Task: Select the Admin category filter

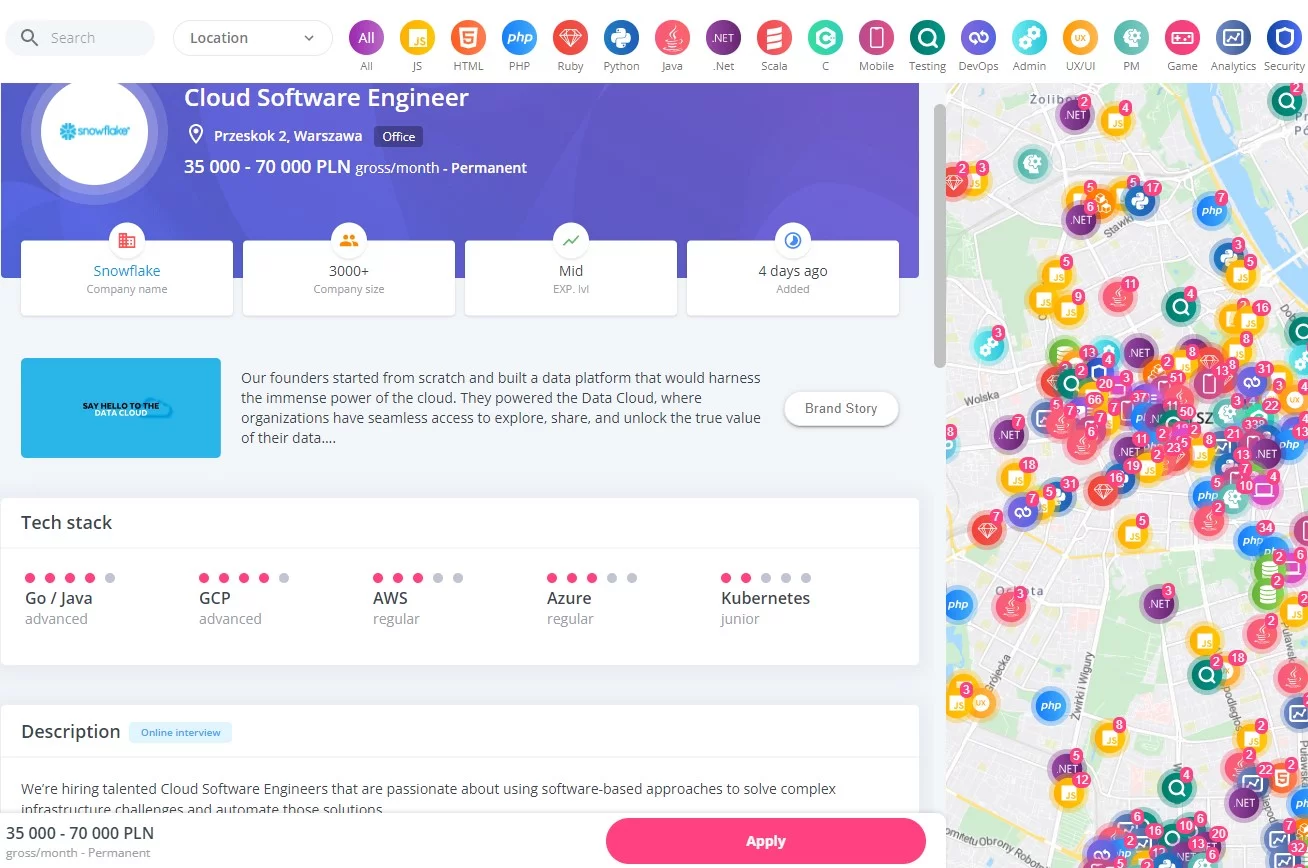Action: 1029,38
